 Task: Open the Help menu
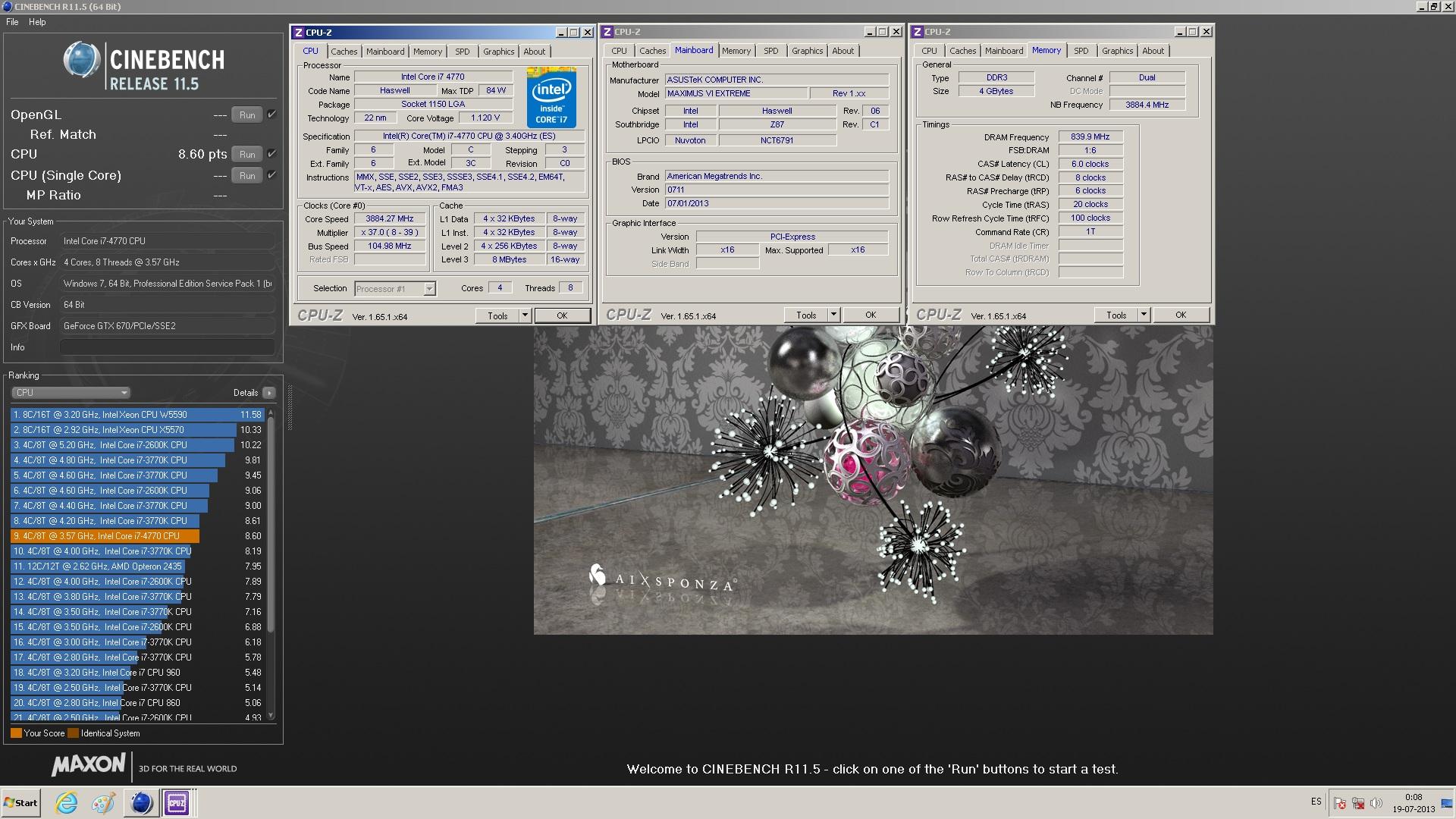37,22
